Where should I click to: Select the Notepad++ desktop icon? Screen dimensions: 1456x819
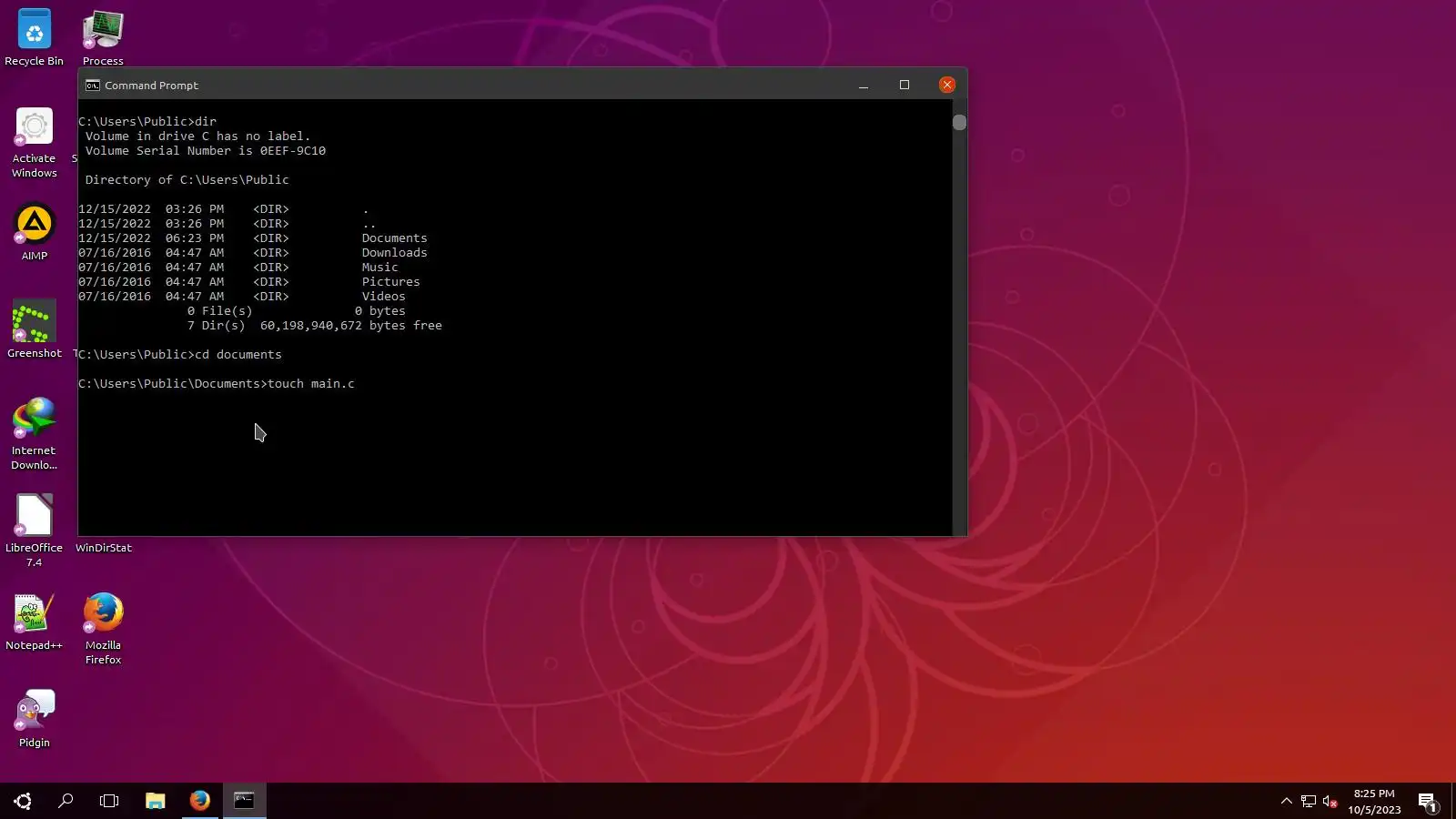click(x=35, y=622)
